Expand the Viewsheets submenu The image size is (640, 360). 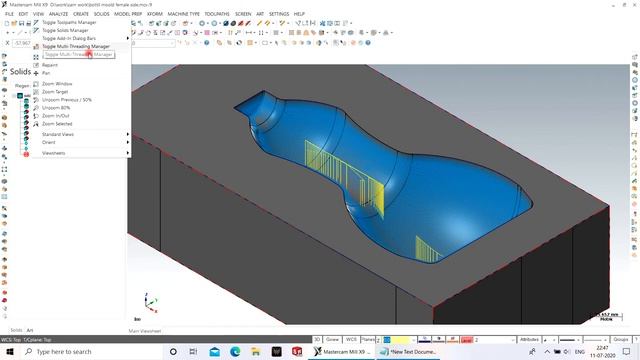click(x=82, y=153)
